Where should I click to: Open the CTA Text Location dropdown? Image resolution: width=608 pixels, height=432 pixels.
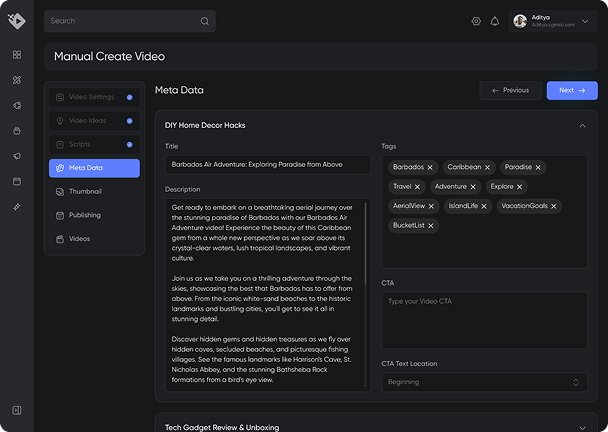(x=484, y=382)
